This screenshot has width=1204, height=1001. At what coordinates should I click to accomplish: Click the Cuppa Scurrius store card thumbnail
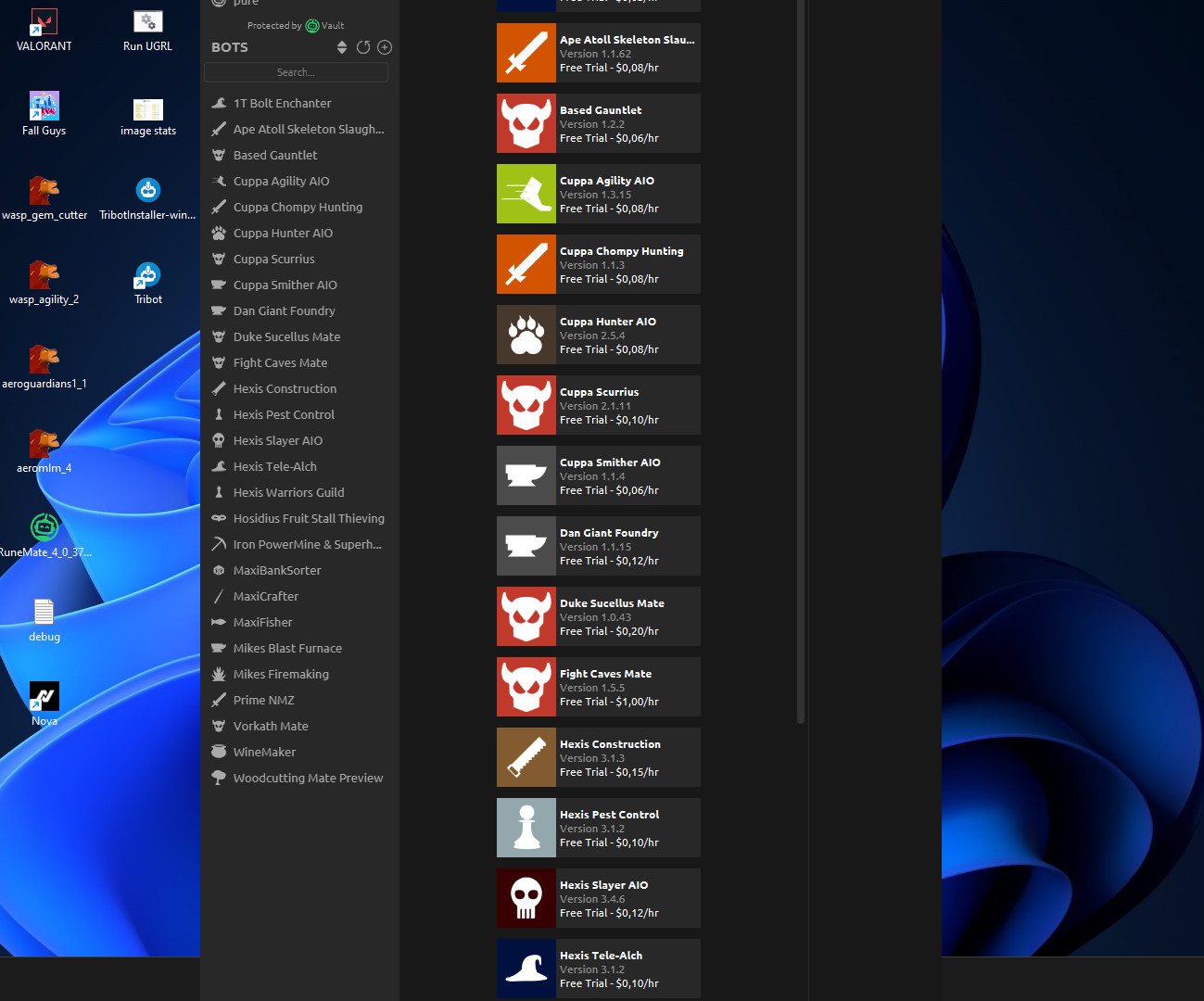click(x=526, y=405)
